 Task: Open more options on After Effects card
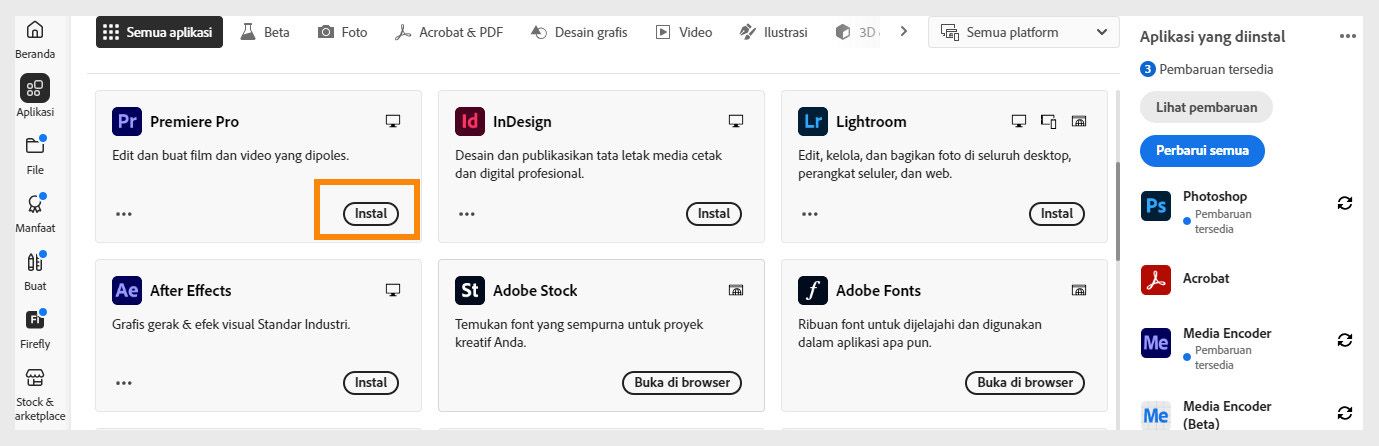point(124,382)
